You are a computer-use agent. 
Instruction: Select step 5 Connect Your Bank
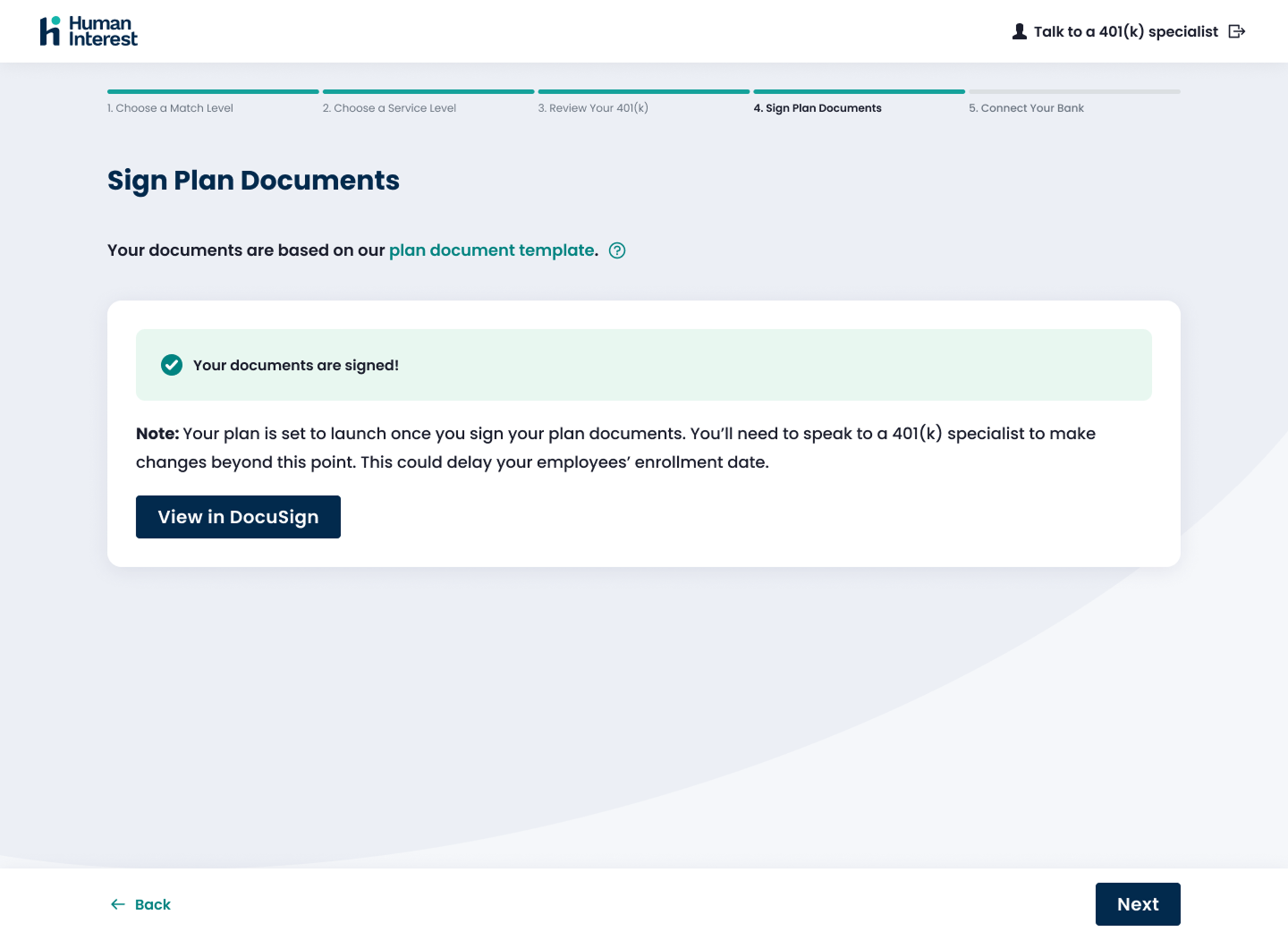[x=1026, y=108]
